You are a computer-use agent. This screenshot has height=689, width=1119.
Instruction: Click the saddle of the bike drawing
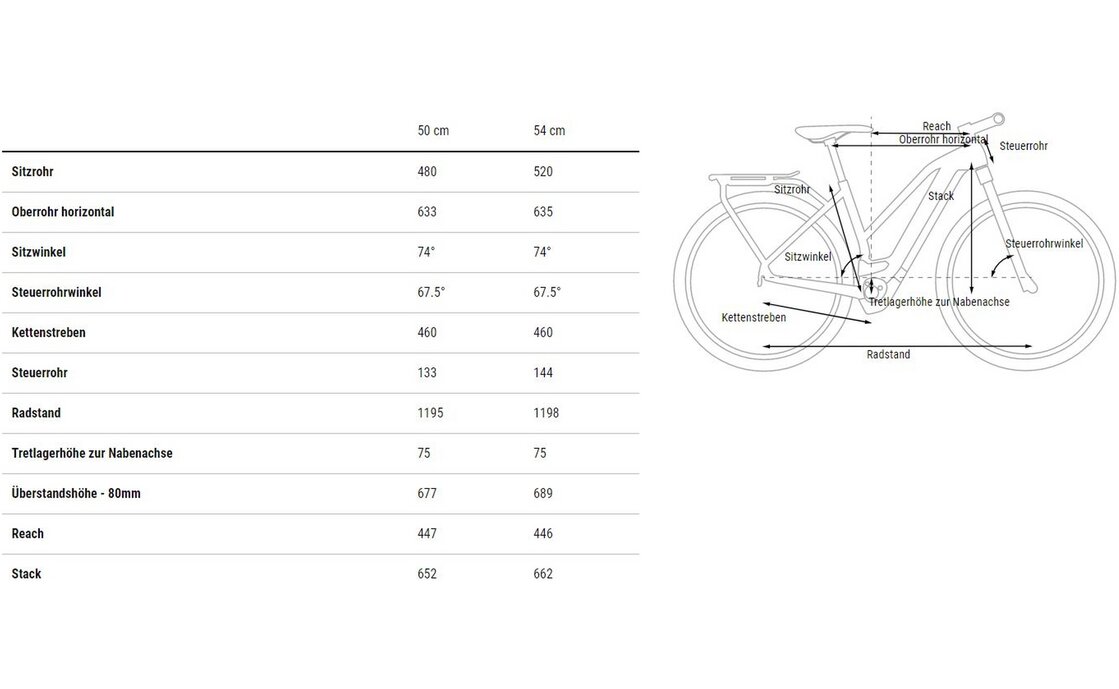pos(821,131)
